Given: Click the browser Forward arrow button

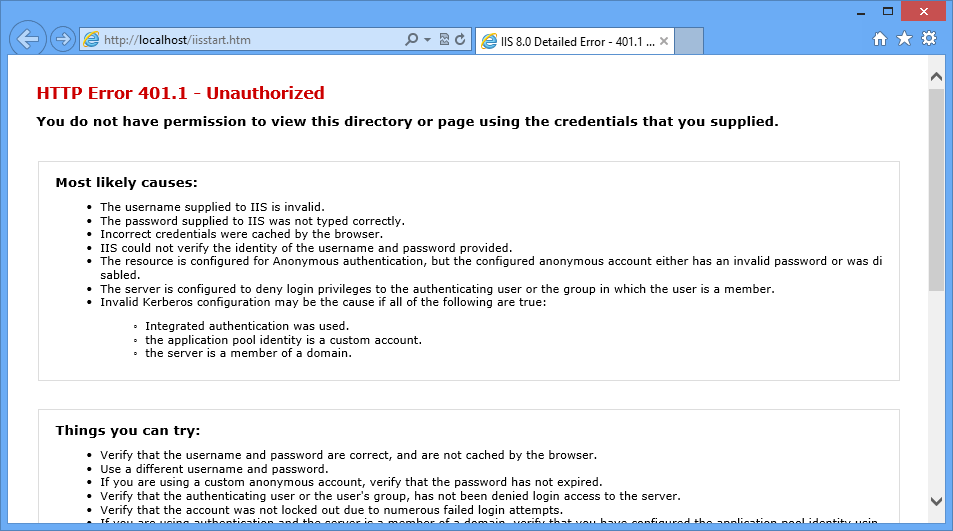Looking at the screenshot, I should pyautogui.click(x=63, y=40).
